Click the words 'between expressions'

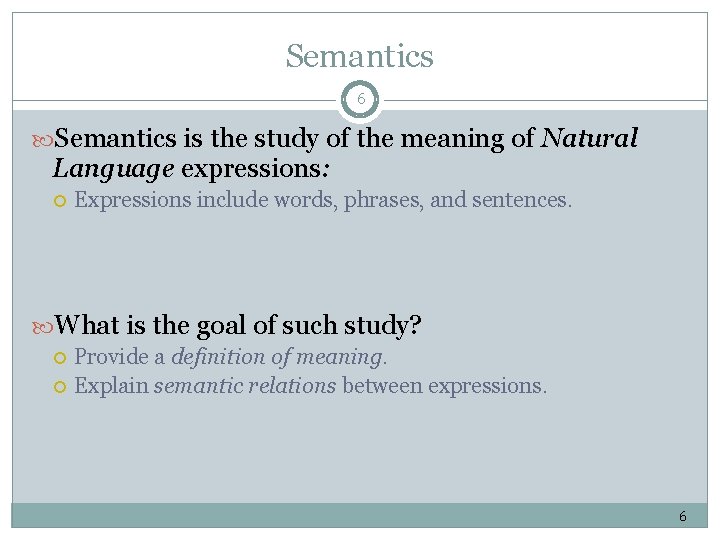pyautogui.click(x=443, y=385)
